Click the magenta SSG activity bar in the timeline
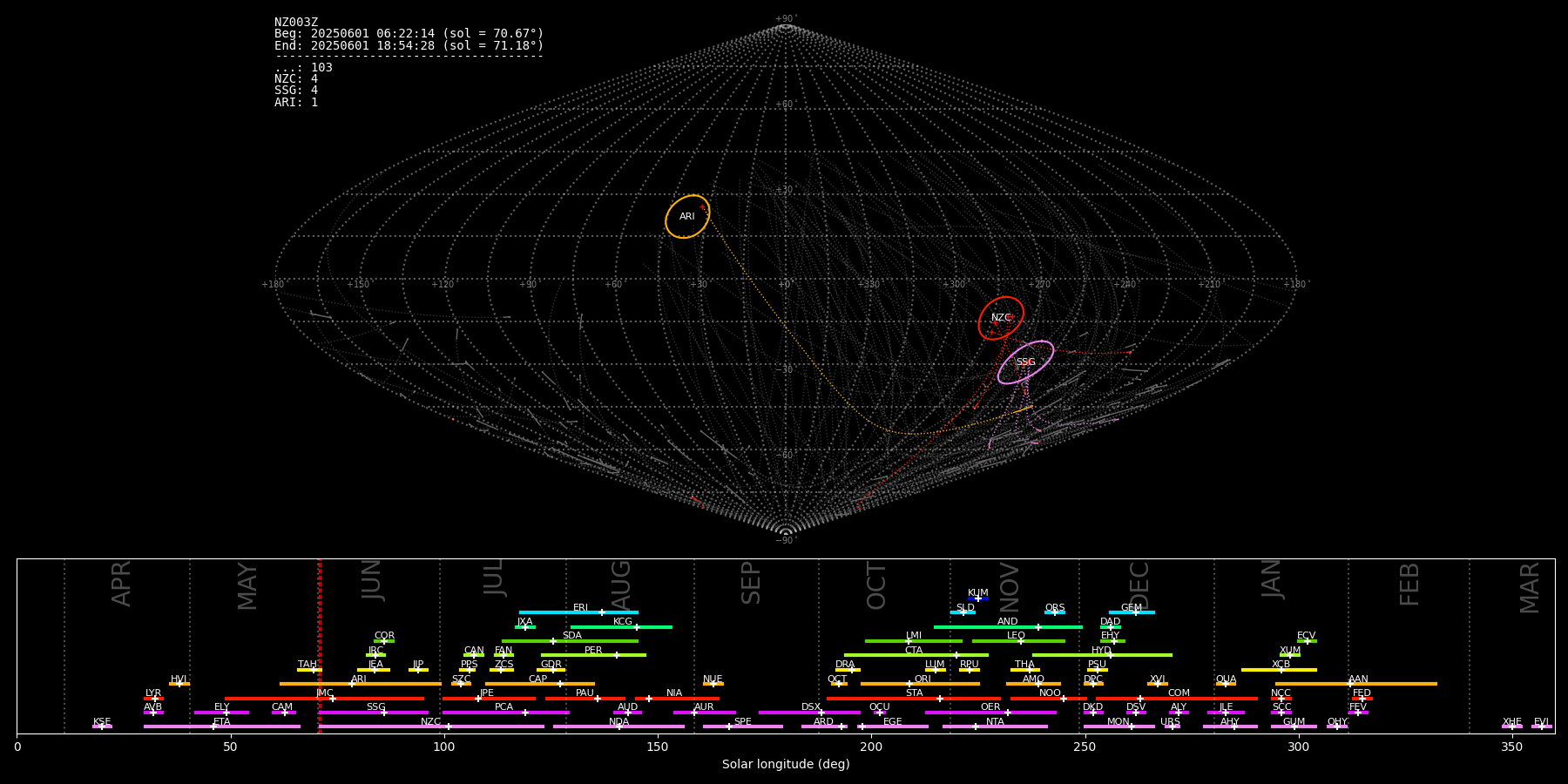 point(374,713)
